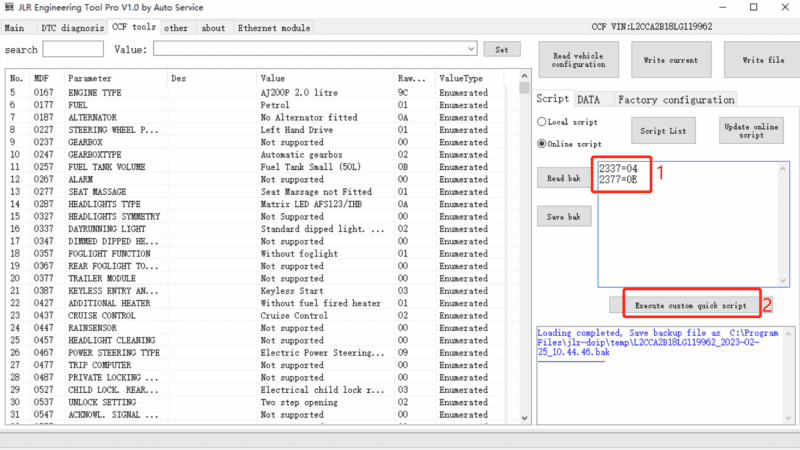The height and width of the screenshot is (450, 800).
Task: Select the FUEL parameter row
Action: pos(255,105)
